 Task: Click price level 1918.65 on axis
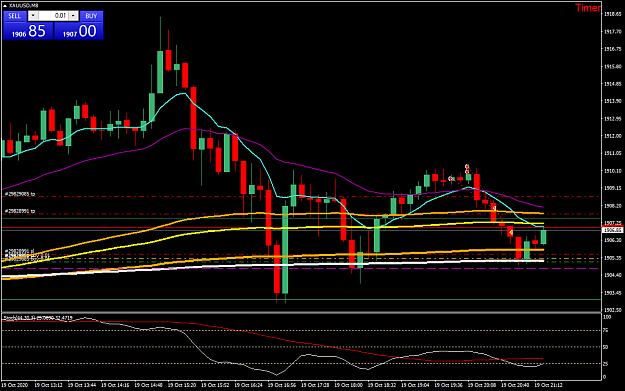pyautogui.click(x=612, y=14)
